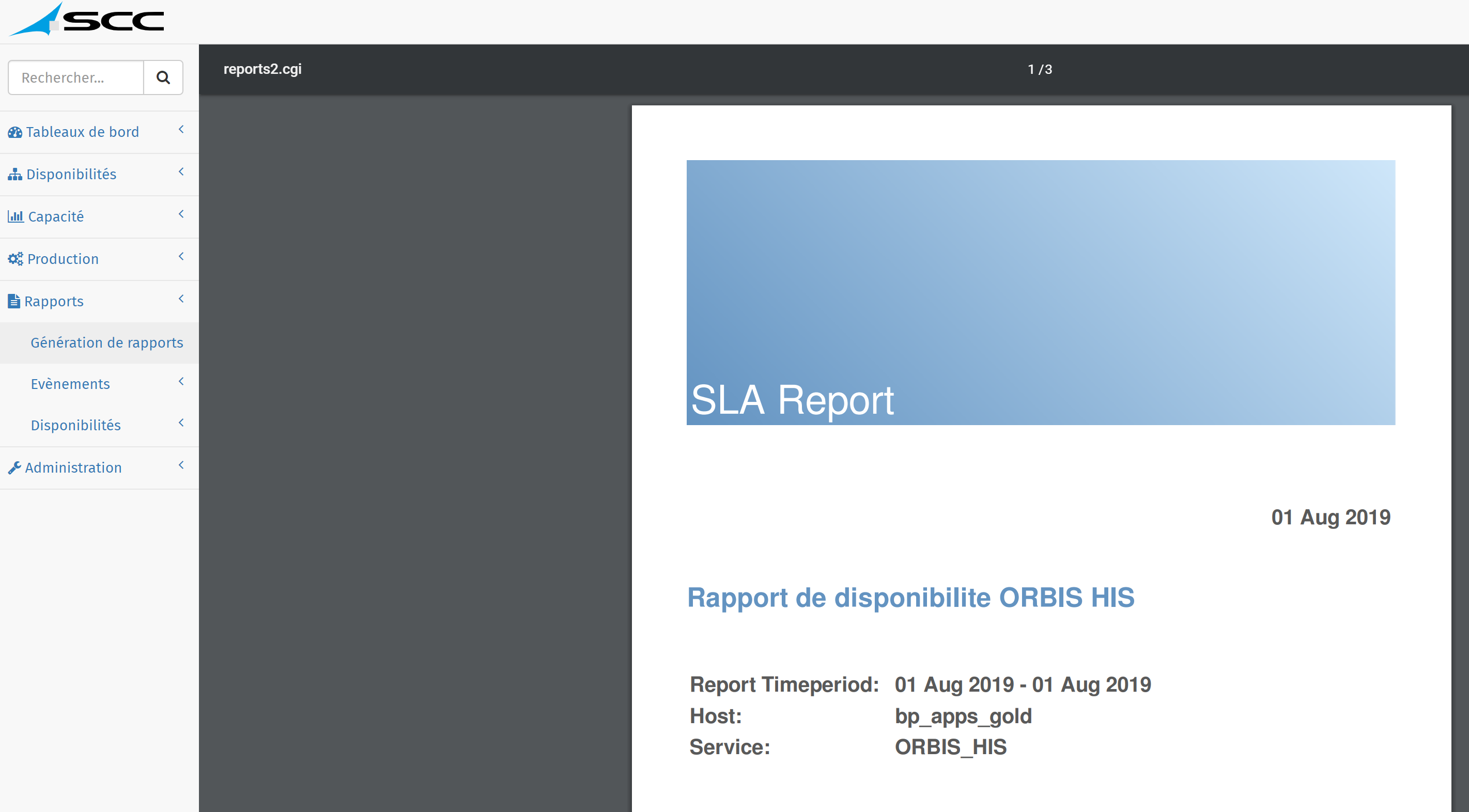Expand the Administration chevron
Viewport: 1469px width, 812px height.
(181, 465)
